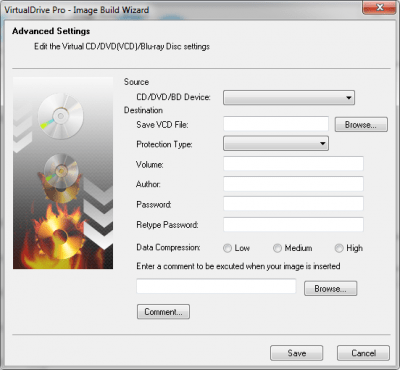
Task: Expand the Protection Type combo box
Action: 276,143
